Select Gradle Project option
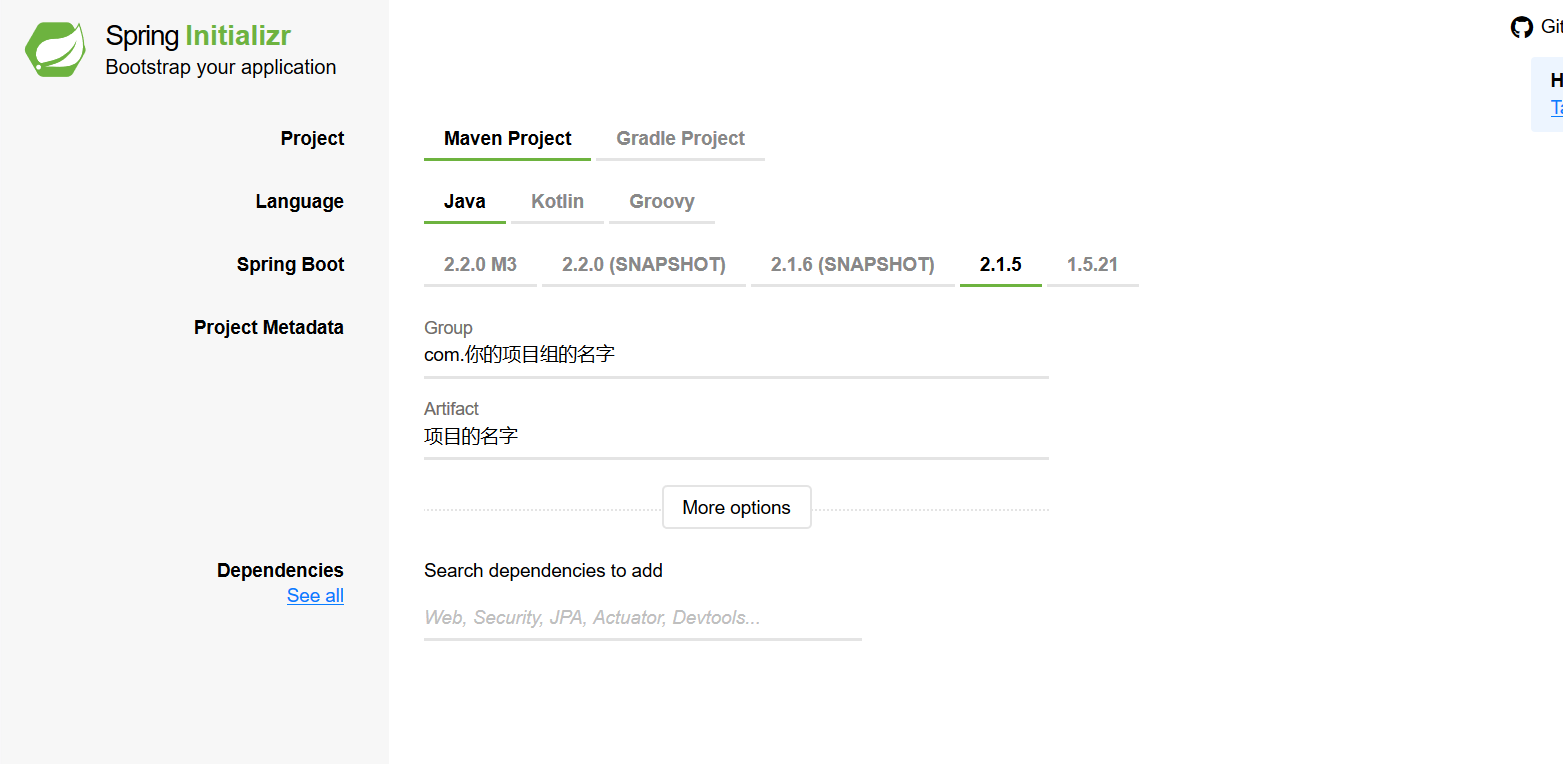1563x764 pixels. [x=680, y=139]
